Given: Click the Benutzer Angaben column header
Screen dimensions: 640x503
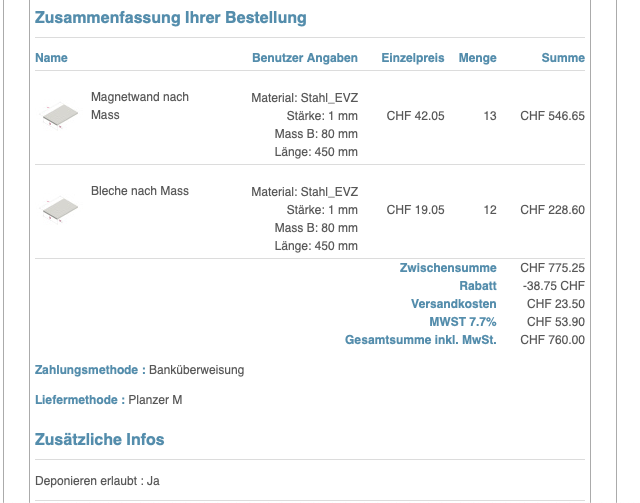Looking at the screenshot, I should [x=304, y=58].
